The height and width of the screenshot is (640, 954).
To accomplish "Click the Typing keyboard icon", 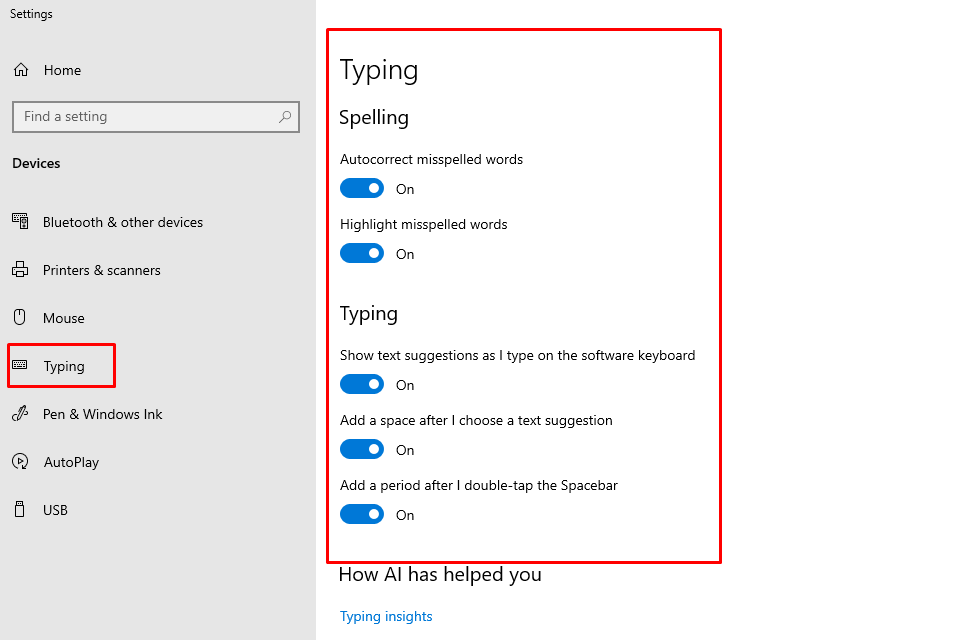I will [20, 365].
